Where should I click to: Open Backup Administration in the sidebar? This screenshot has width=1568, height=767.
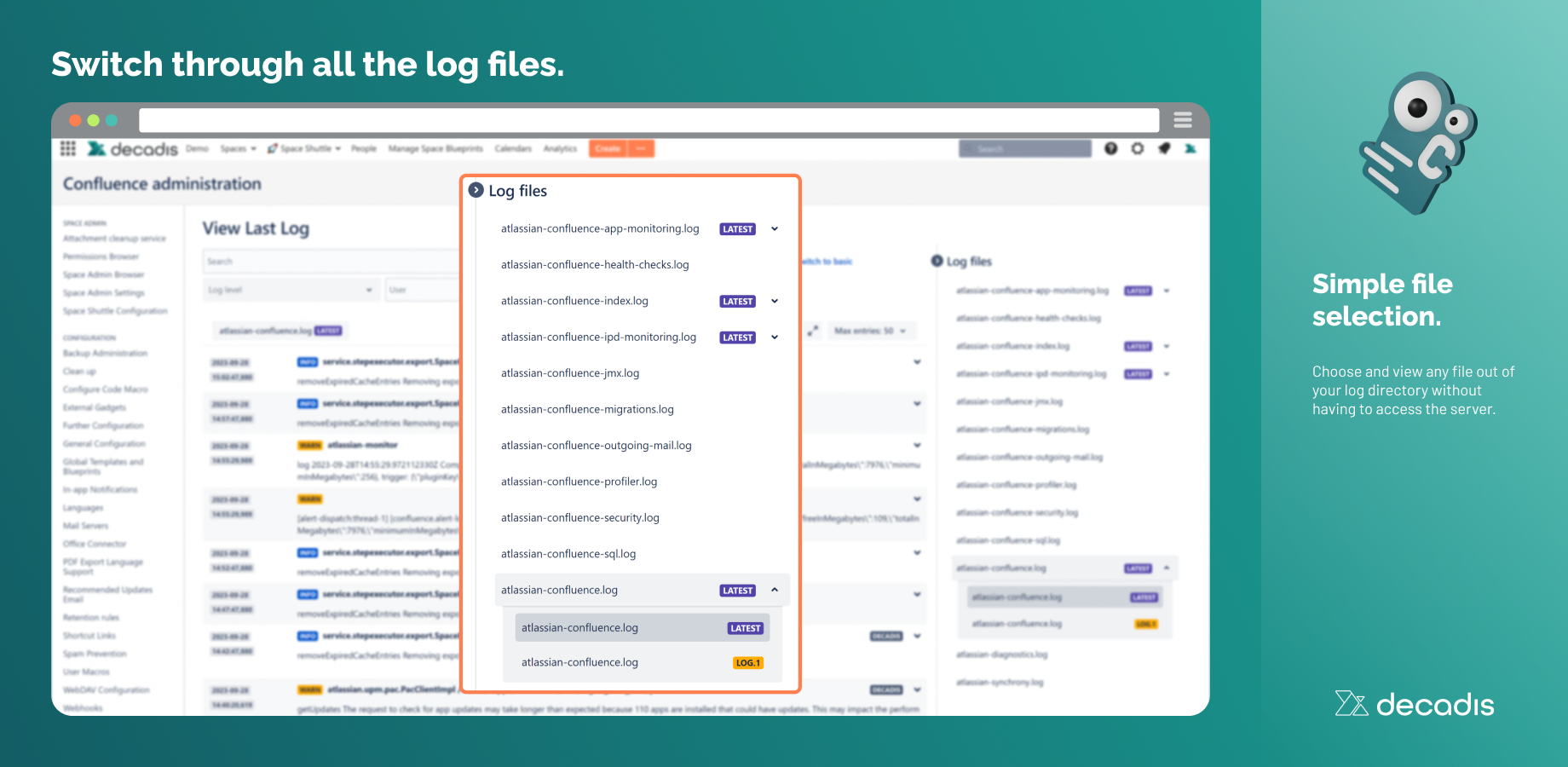[x=106, y=353]
